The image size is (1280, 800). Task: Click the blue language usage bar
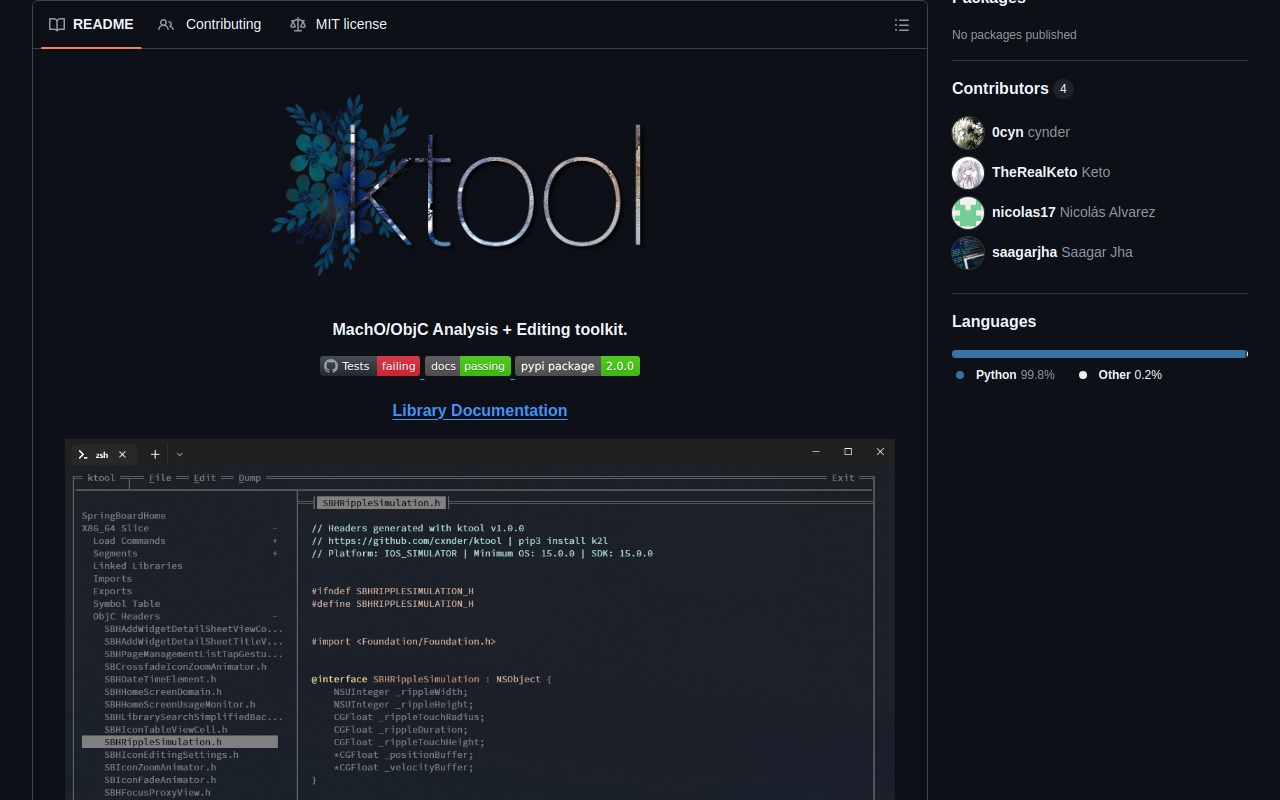(x=1098, y=354)
